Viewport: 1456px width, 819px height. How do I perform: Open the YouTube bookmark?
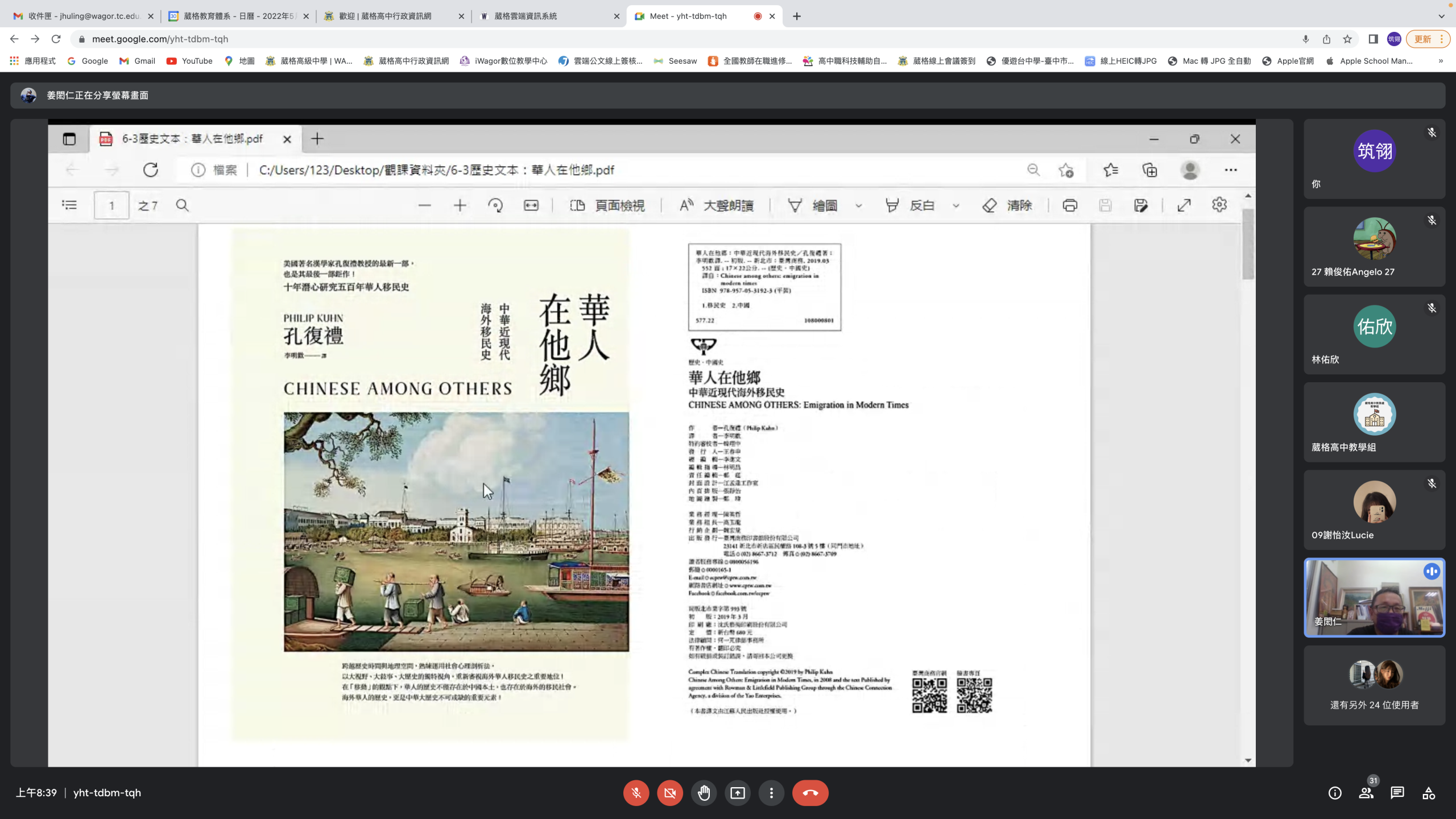pyautogui.click(x=189, y=61)
